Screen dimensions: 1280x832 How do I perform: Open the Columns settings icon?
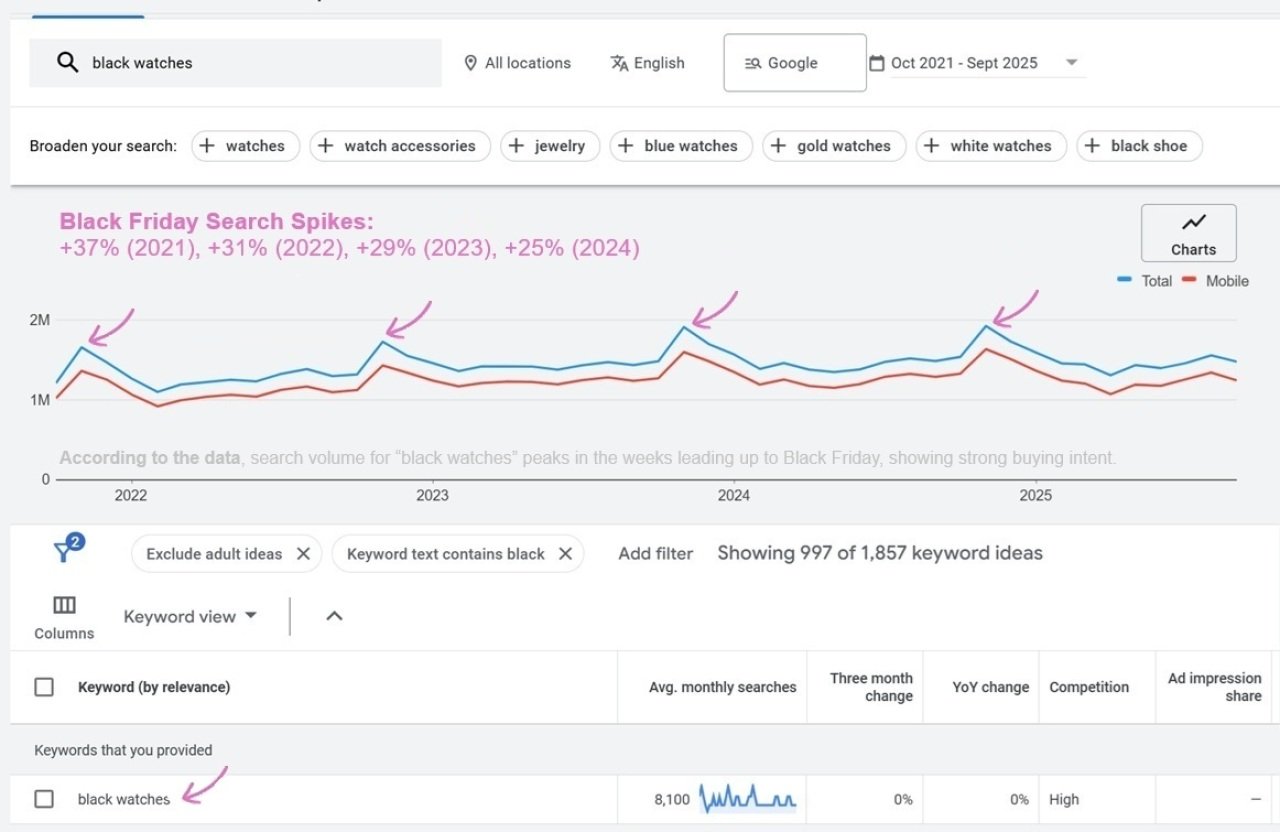[63, 604]
